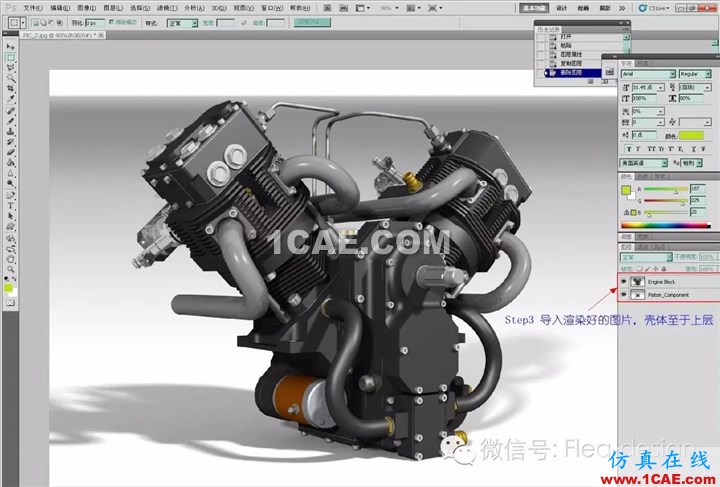The image size is (720, 487).
Task: Toggle Faux Italic in Character panel
Action: pos(638,149)
